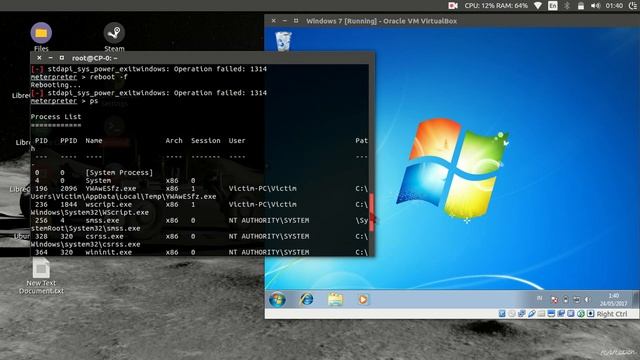Click VirtualBox display settings status icon
Viewport: 640px width, 360px height.
coord(551,313)
